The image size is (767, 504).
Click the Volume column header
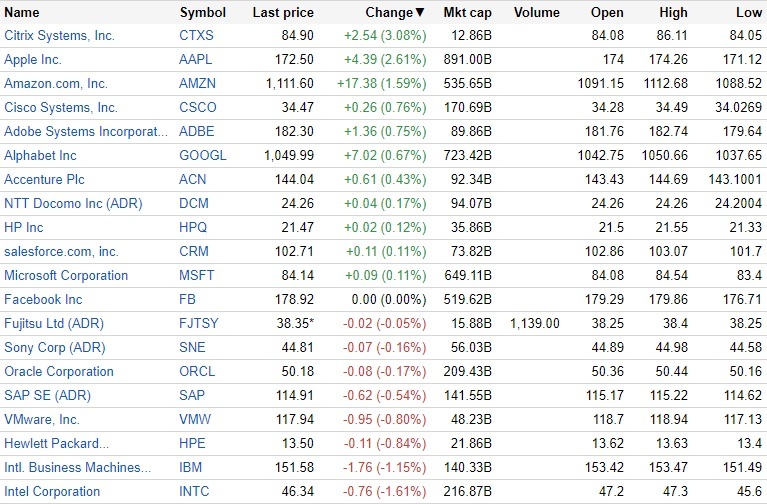click(536, 13)
